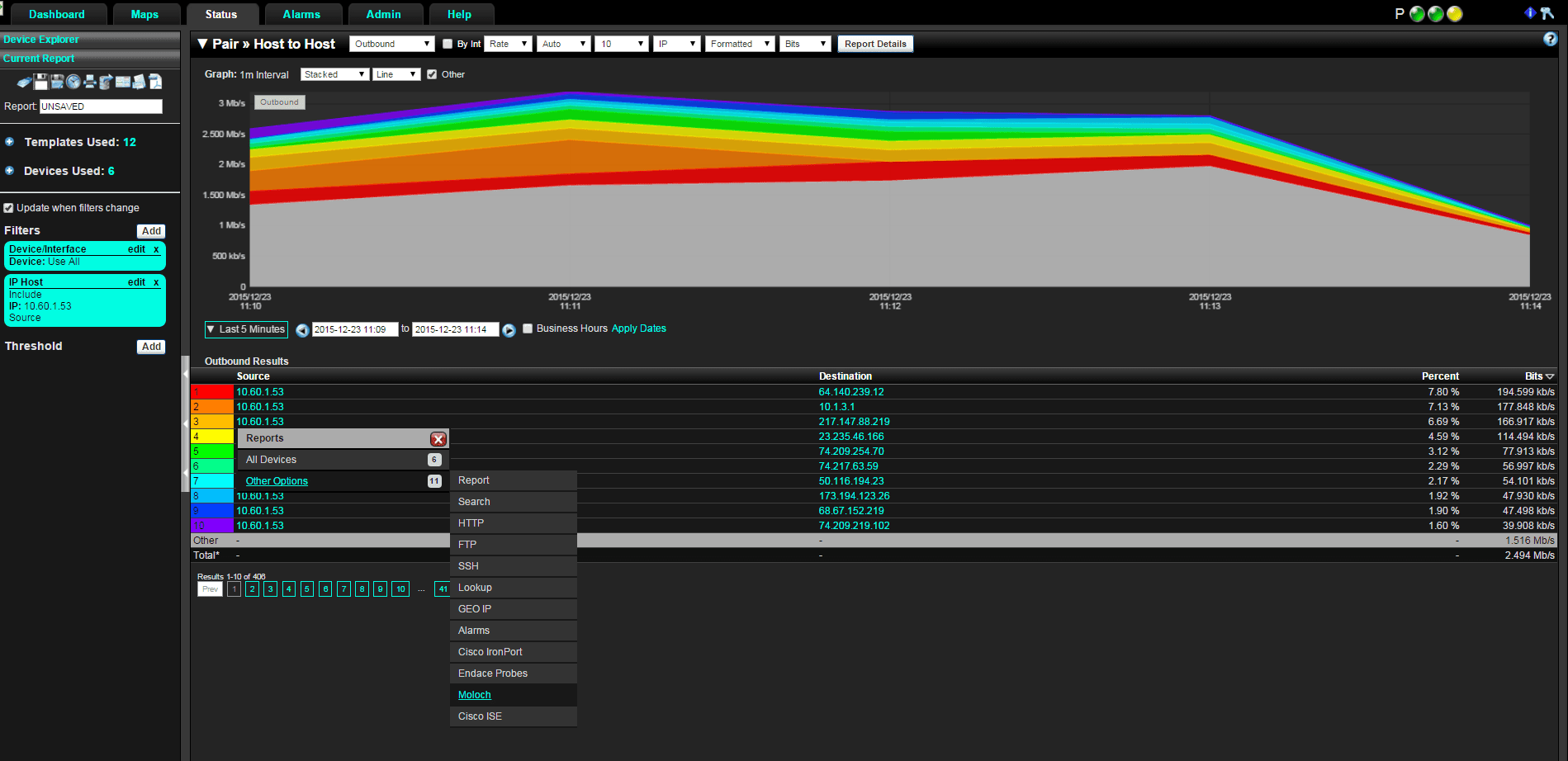
Task: Switch to the Alarms tab
Action: tap(301, 14)
